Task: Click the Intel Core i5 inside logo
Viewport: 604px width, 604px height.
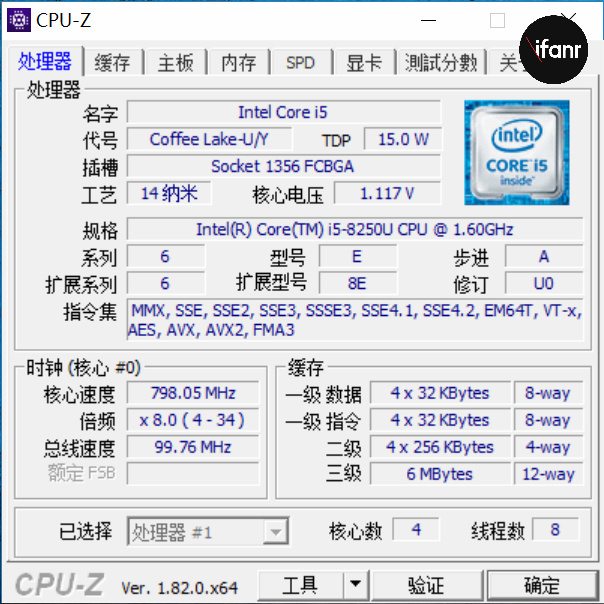Action: coord(517,153)
